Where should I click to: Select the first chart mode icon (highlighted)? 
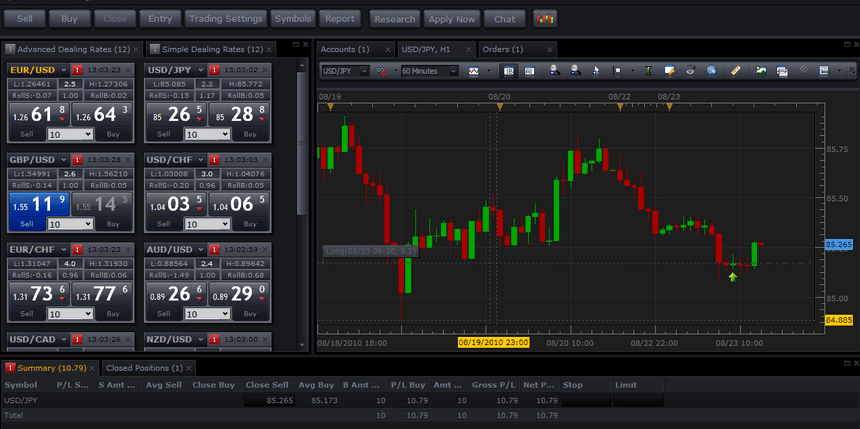coord(508,71)
